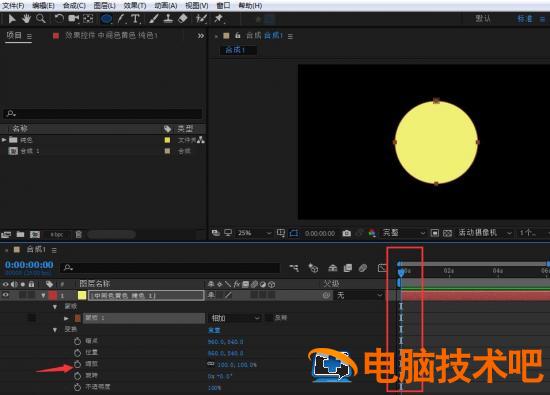
Task: Open the 效果(T) menu
Action: pyautogui.click(x=135, y=6)
